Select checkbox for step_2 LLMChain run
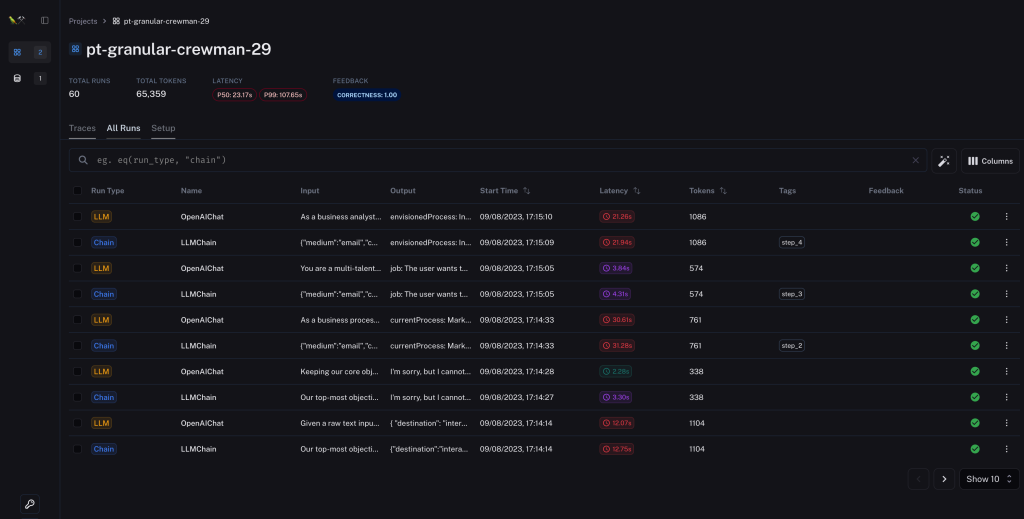Screen dimensions: 1024x519 [77, 345]
